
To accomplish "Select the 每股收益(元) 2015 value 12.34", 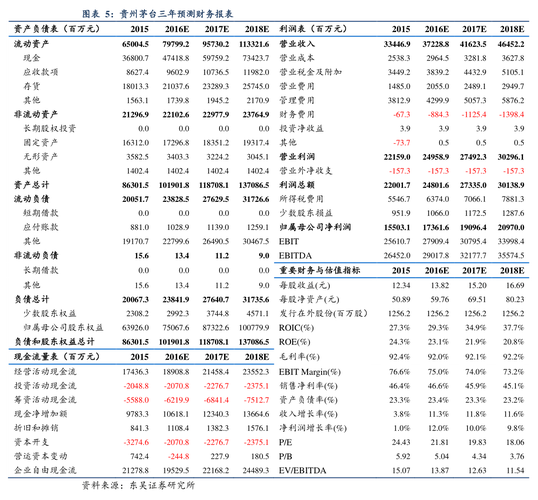I will point(401,285).
